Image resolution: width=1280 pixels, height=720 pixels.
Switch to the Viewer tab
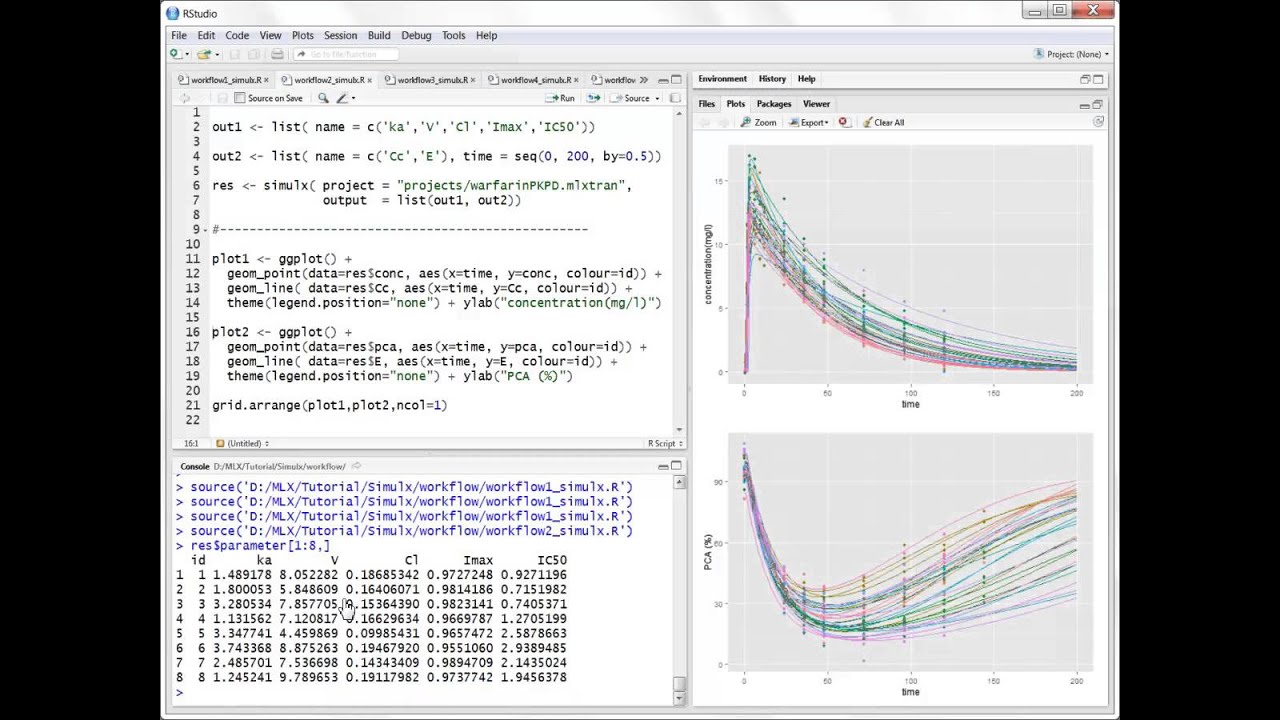coord(816,104)
